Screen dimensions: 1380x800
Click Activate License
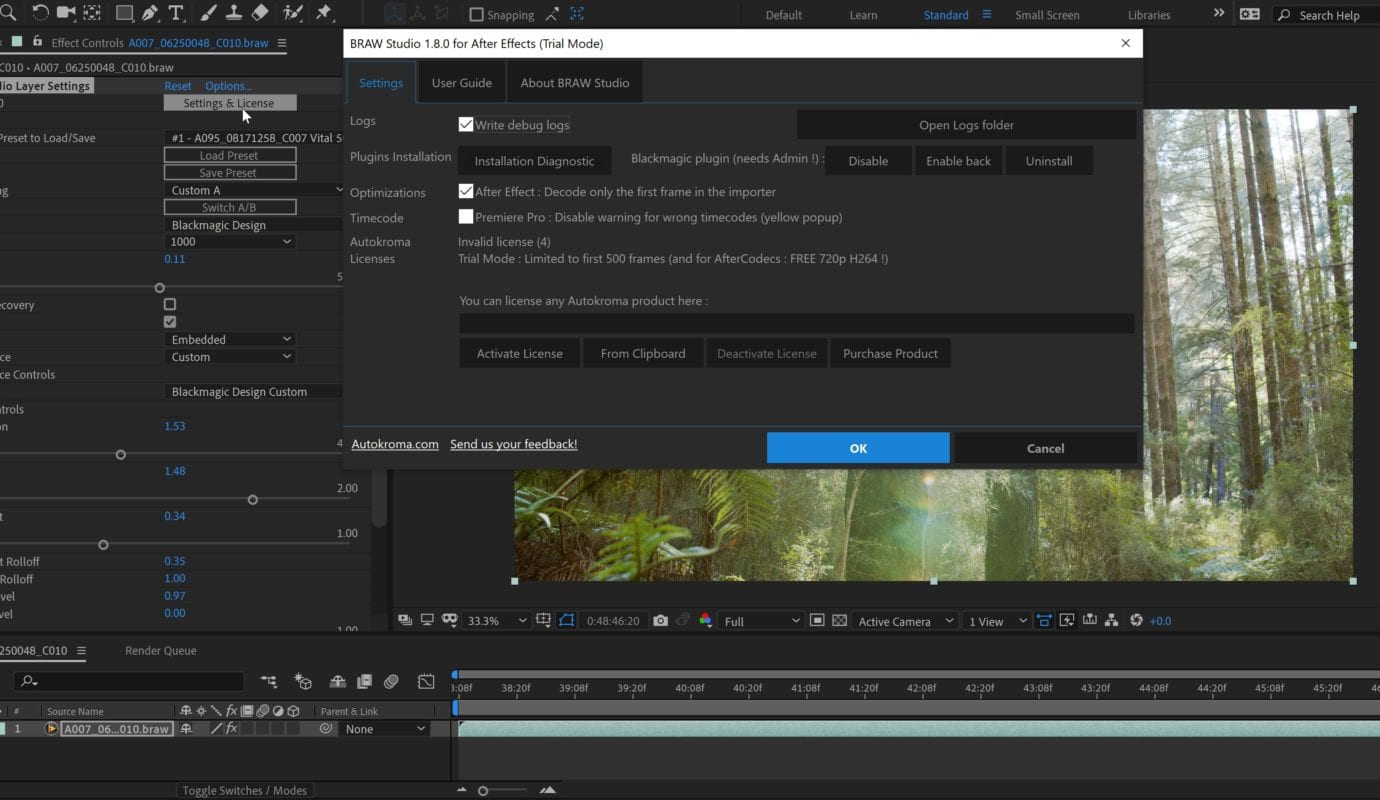point(520,353)
